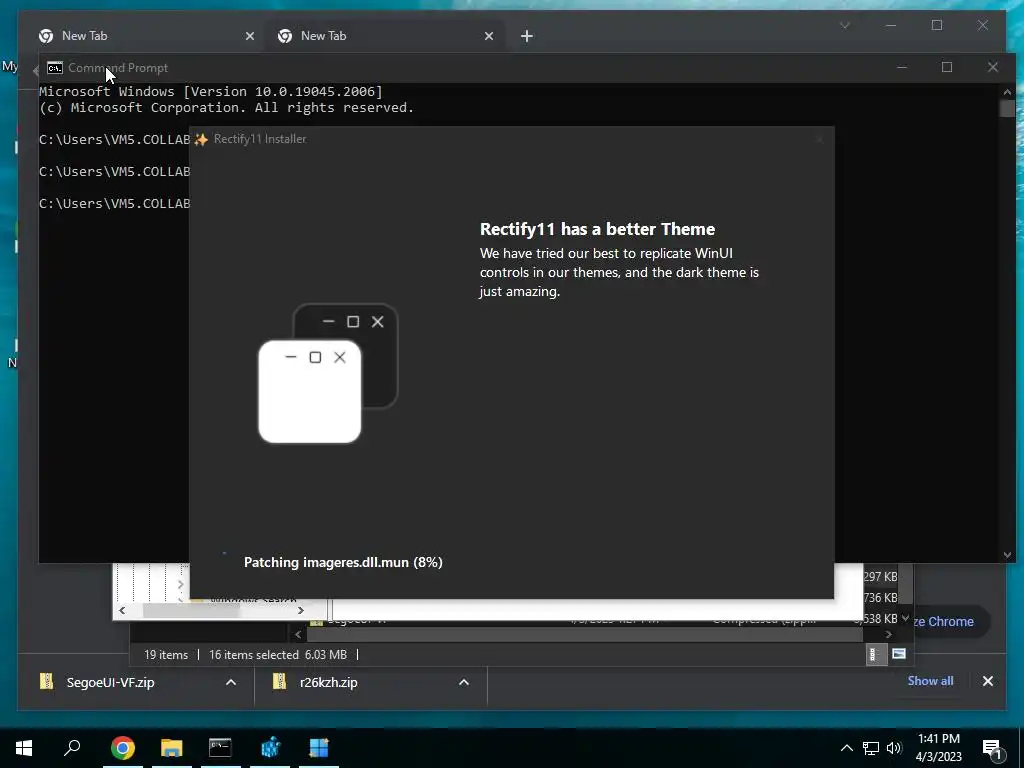Image resolution: width=1024 pixels, height=768 pixels.
Task: Click 16 items selected 6.03 MB text
Action: click(x=278, y=655)
